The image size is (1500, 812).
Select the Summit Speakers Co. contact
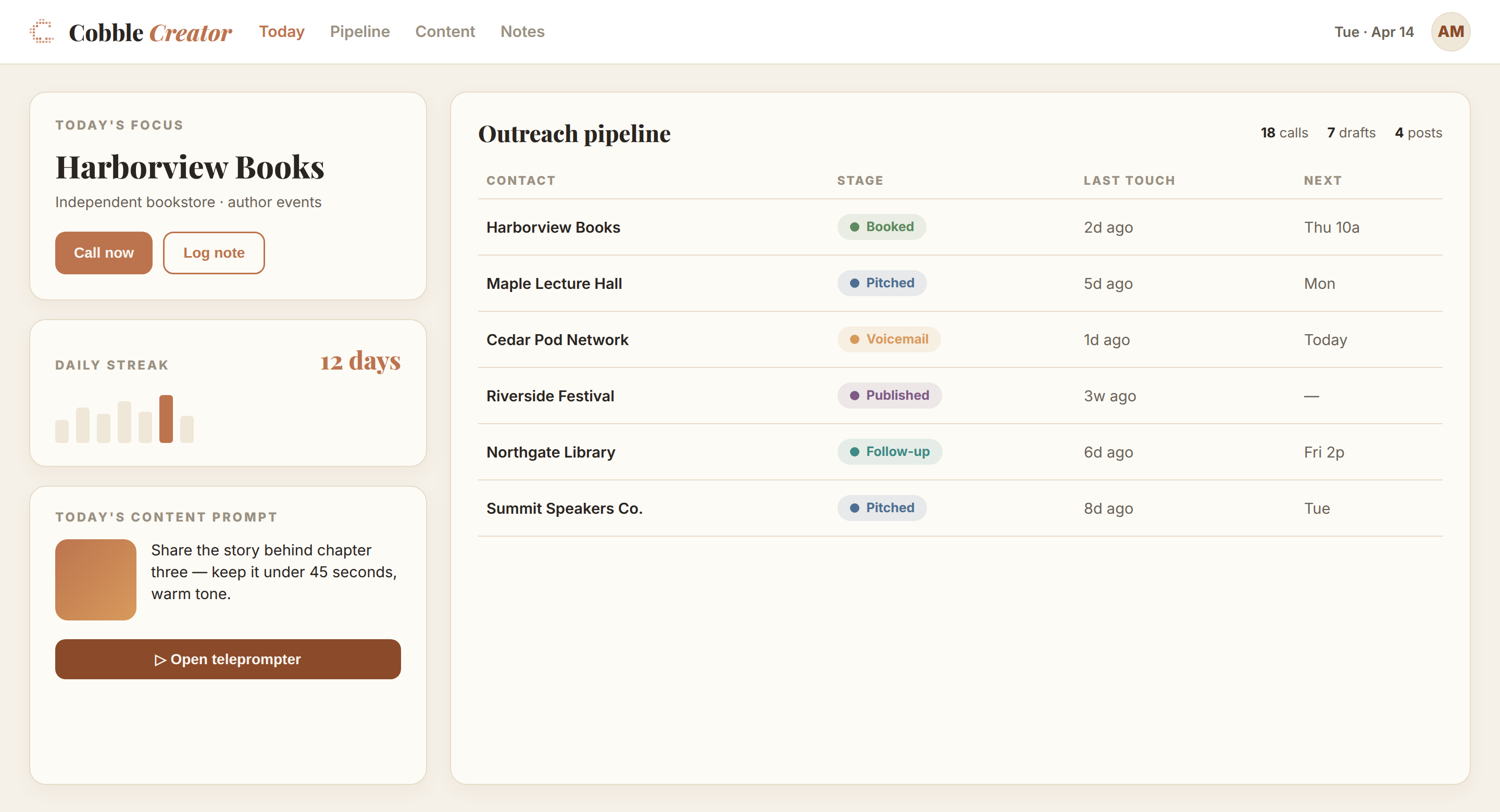click(x=564, y=508)
